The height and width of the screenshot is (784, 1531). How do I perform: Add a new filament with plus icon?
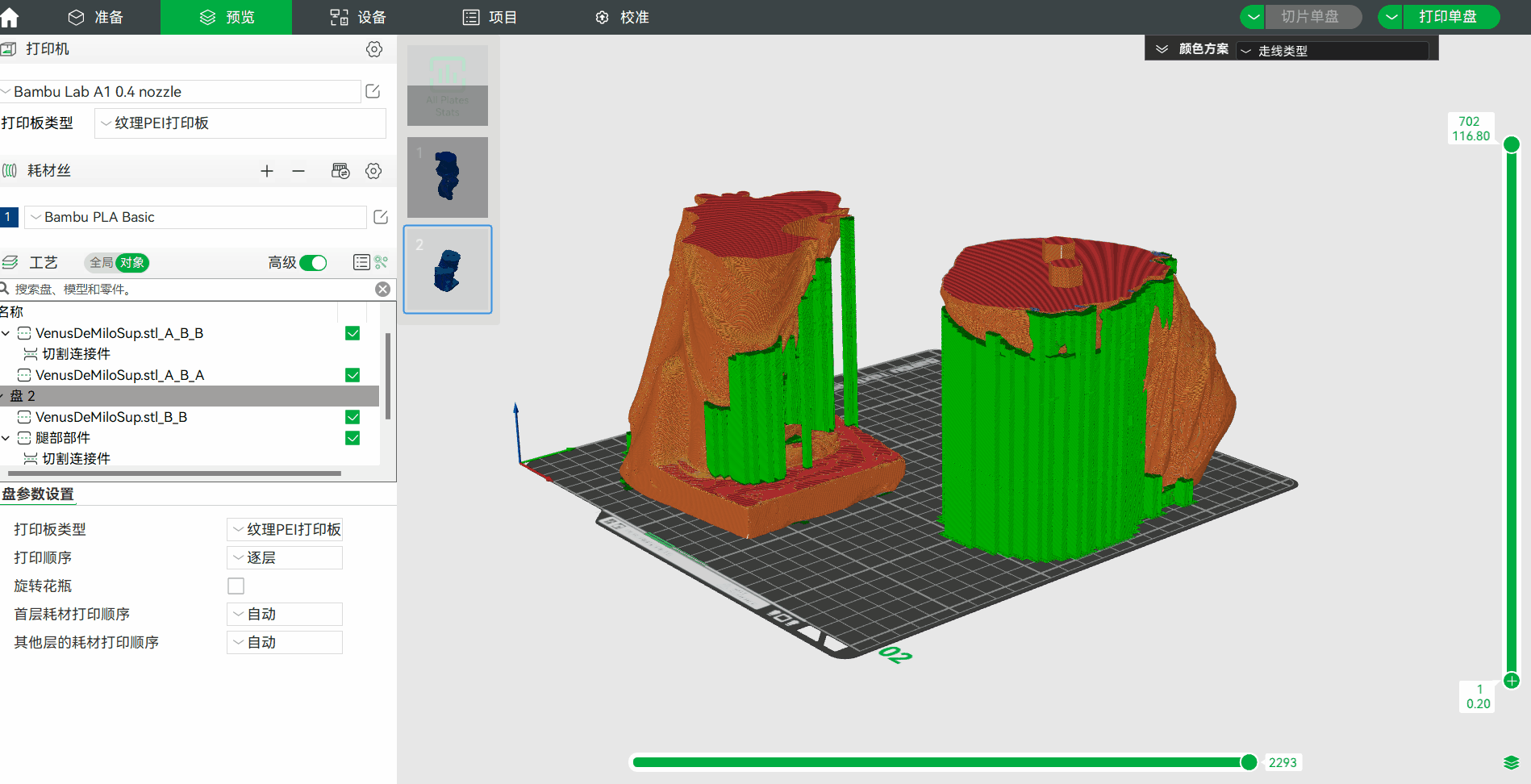click(x=267, y=171)
